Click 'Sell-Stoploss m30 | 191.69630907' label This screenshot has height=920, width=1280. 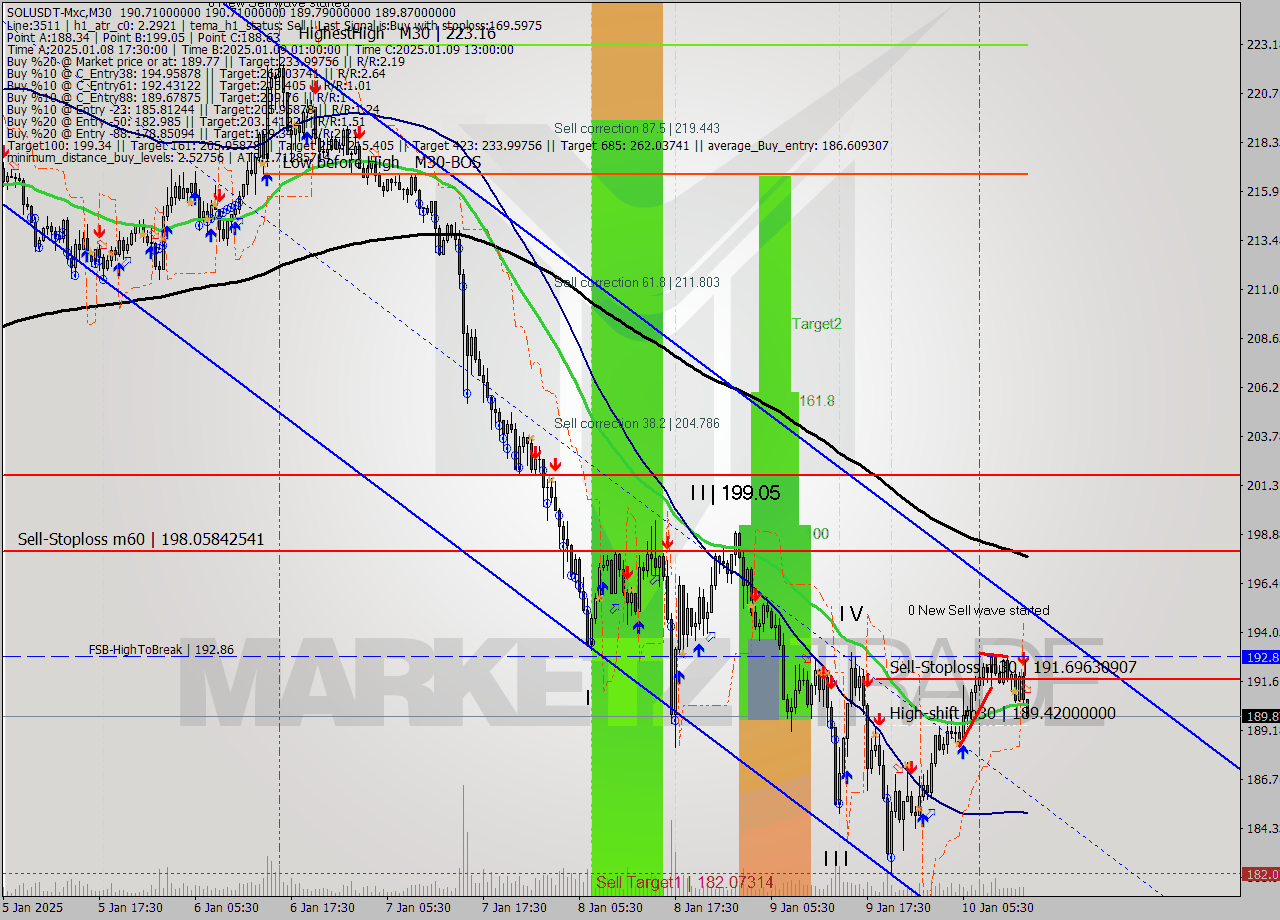[1013, 666]
